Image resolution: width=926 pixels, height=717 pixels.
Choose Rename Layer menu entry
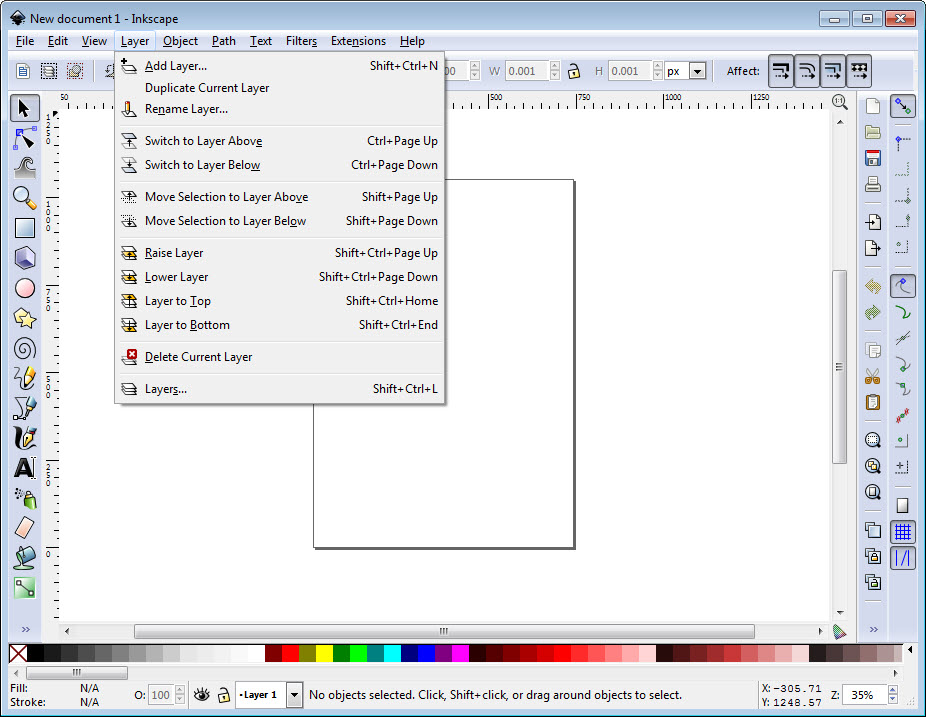pos(279,109)
